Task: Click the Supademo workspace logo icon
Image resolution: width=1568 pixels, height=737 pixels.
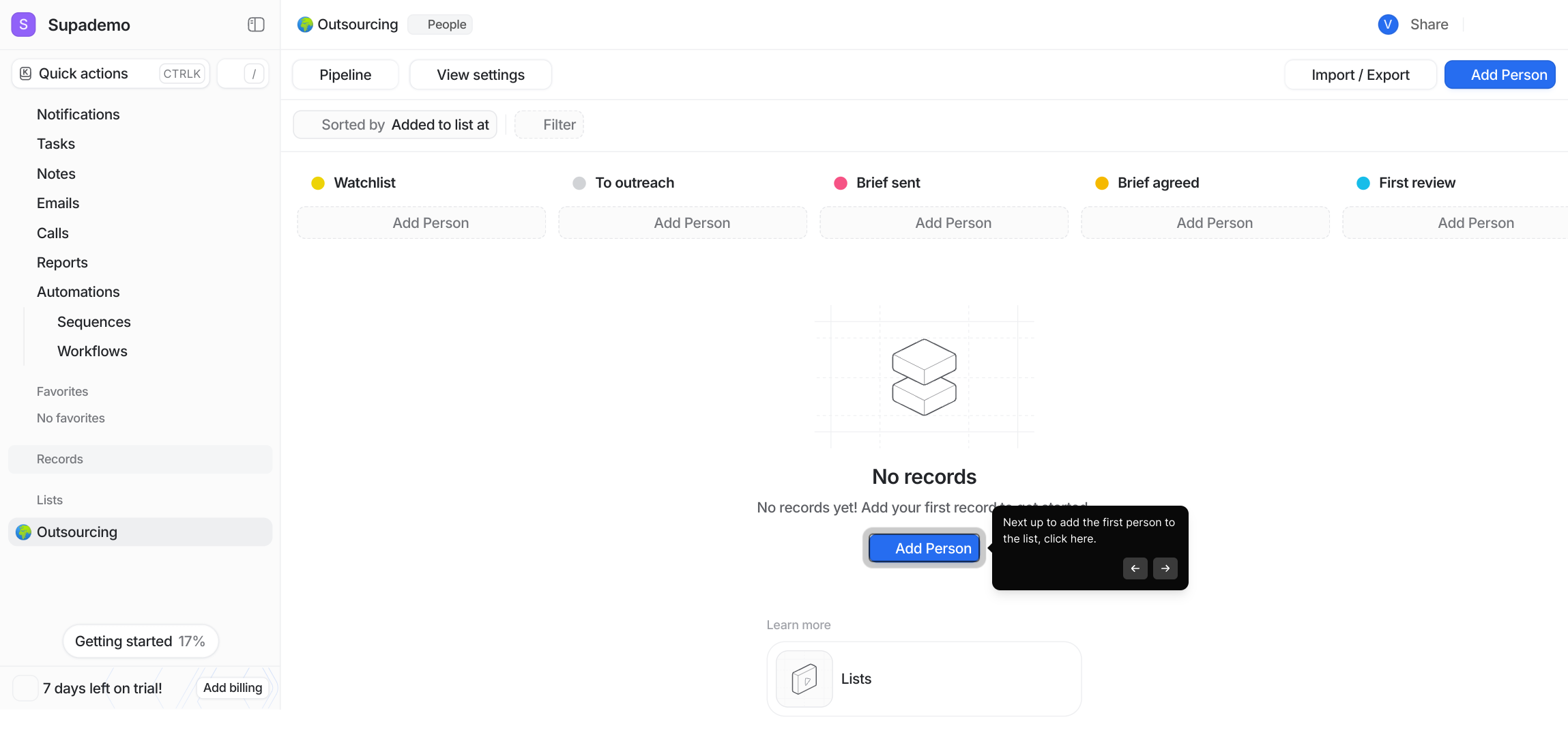Action: coord(23,25)
